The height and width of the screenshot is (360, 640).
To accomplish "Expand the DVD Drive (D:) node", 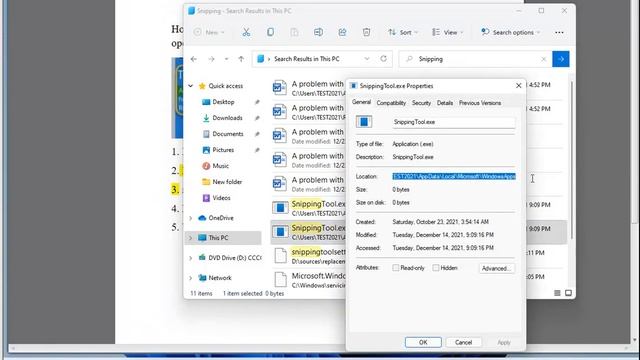I will point(191,258).
